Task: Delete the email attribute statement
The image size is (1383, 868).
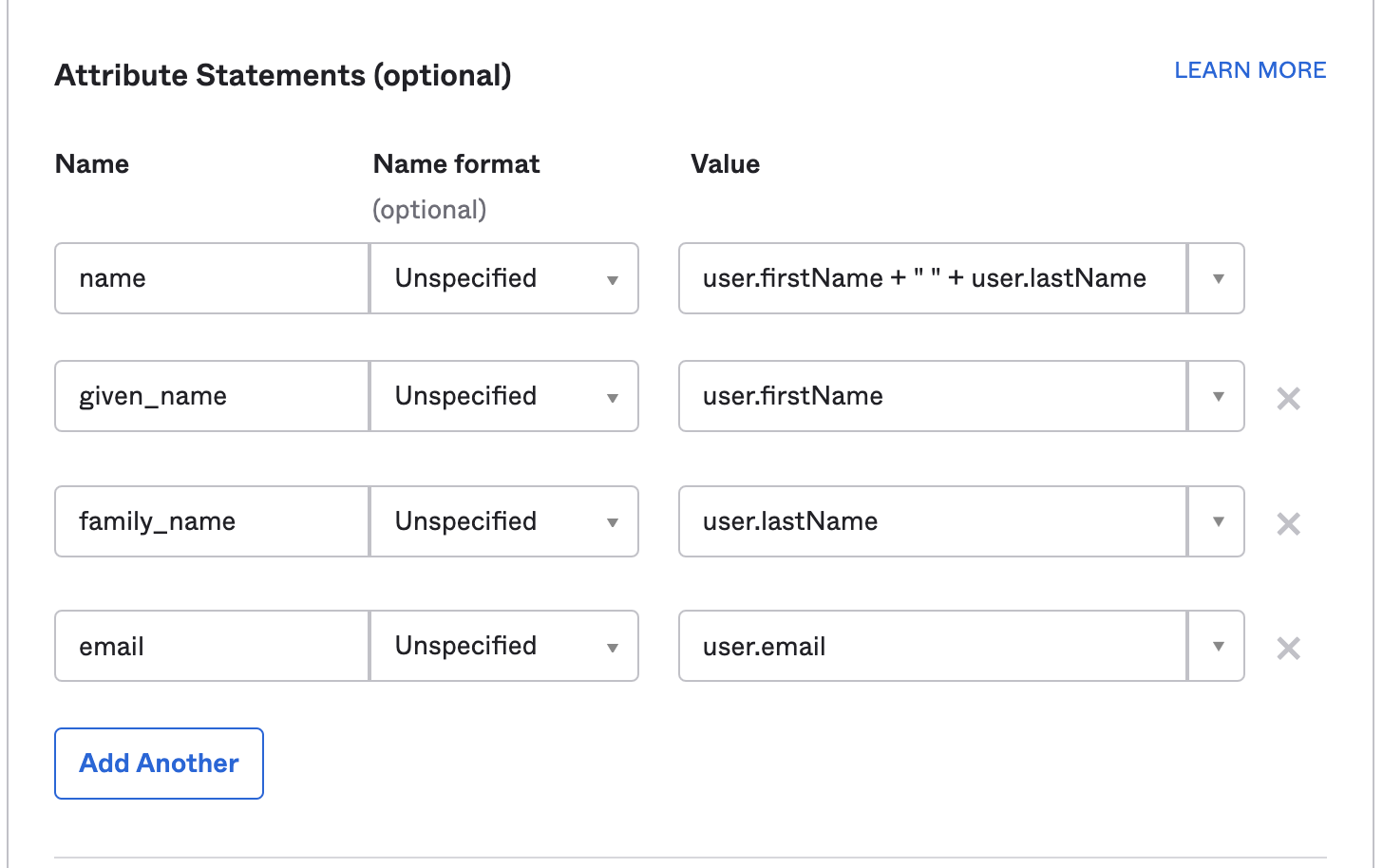Action: 1288,648
